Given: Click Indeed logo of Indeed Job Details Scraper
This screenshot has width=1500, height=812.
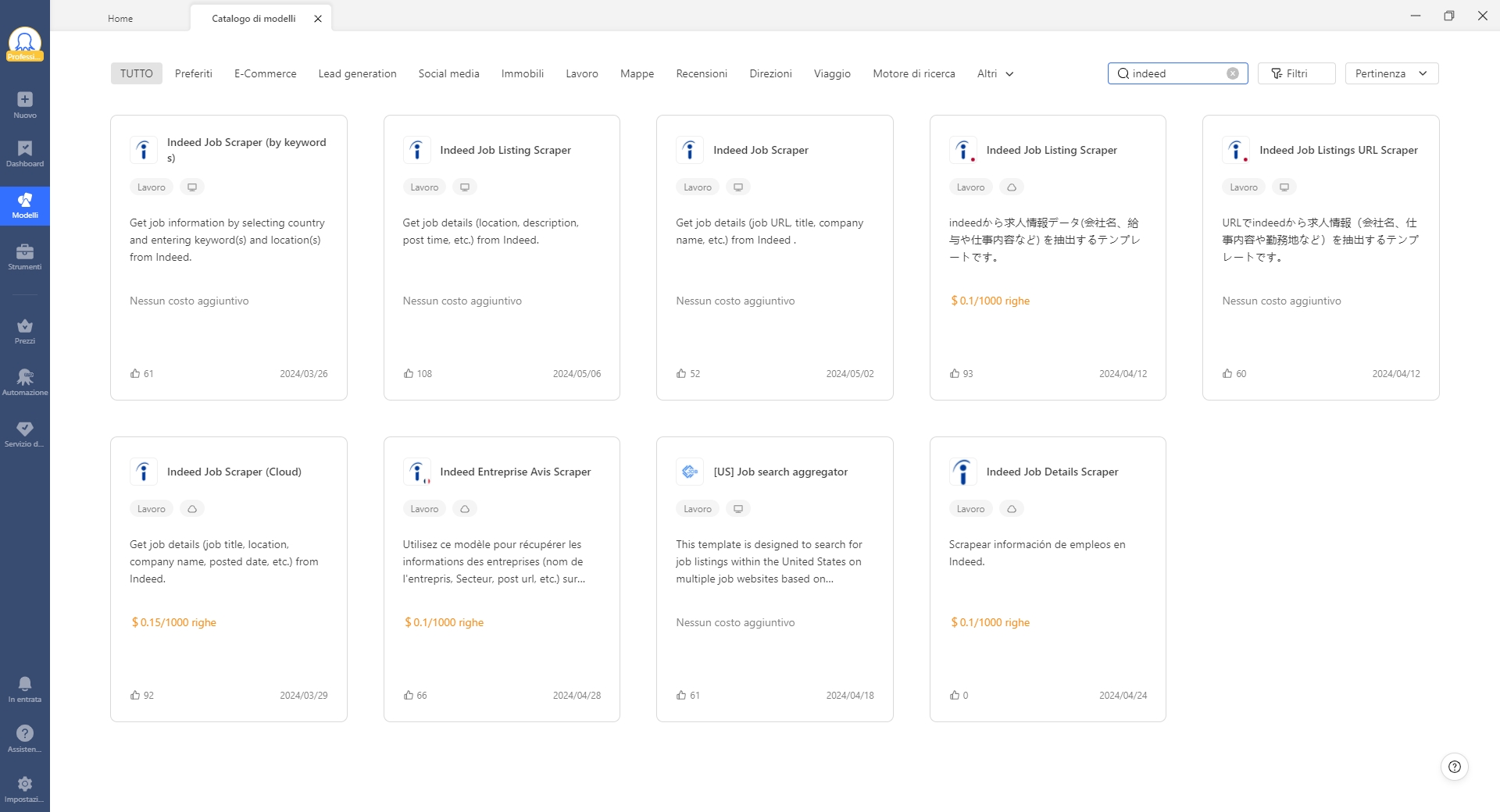Looking at the screenshot, I should [963, 472].
